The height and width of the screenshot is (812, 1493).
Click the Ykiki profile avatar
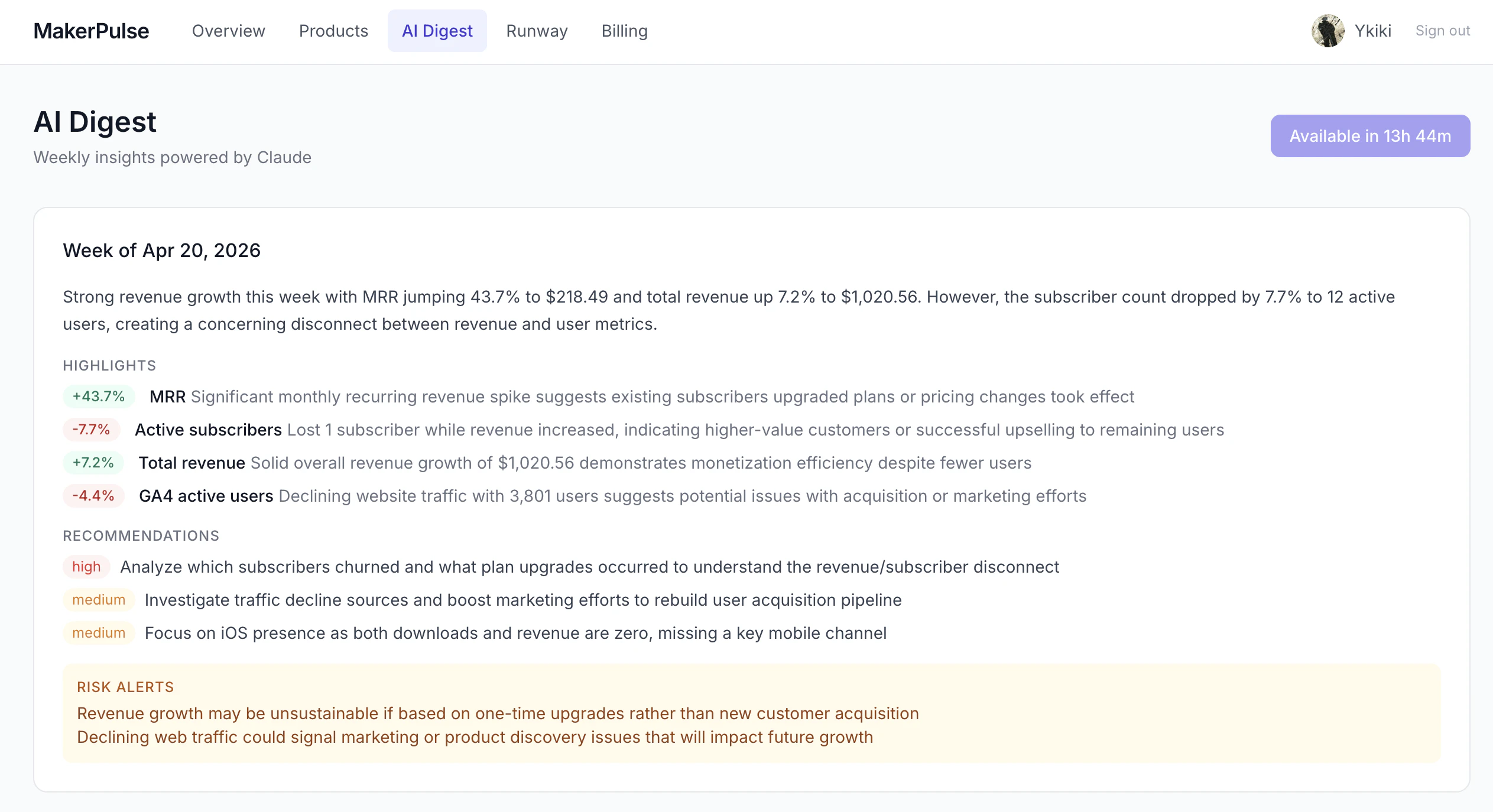pyautogui.click(x=1328, y=31)
